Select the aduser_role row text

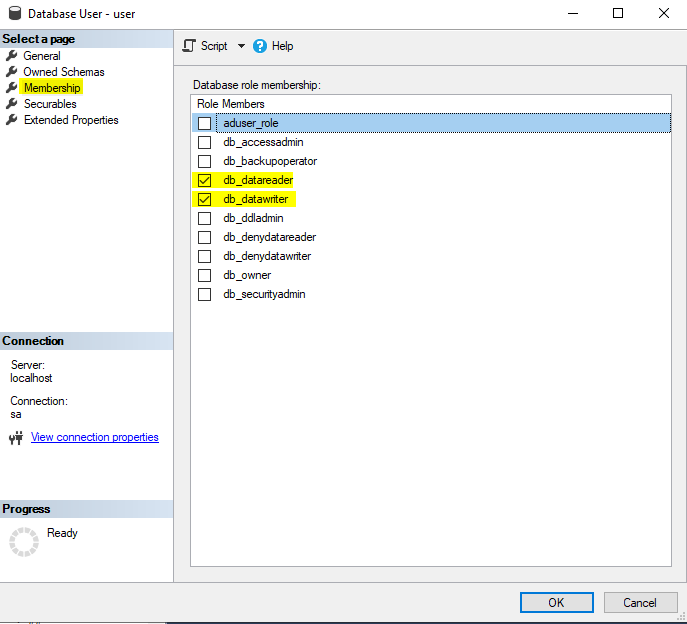point(251,123)
